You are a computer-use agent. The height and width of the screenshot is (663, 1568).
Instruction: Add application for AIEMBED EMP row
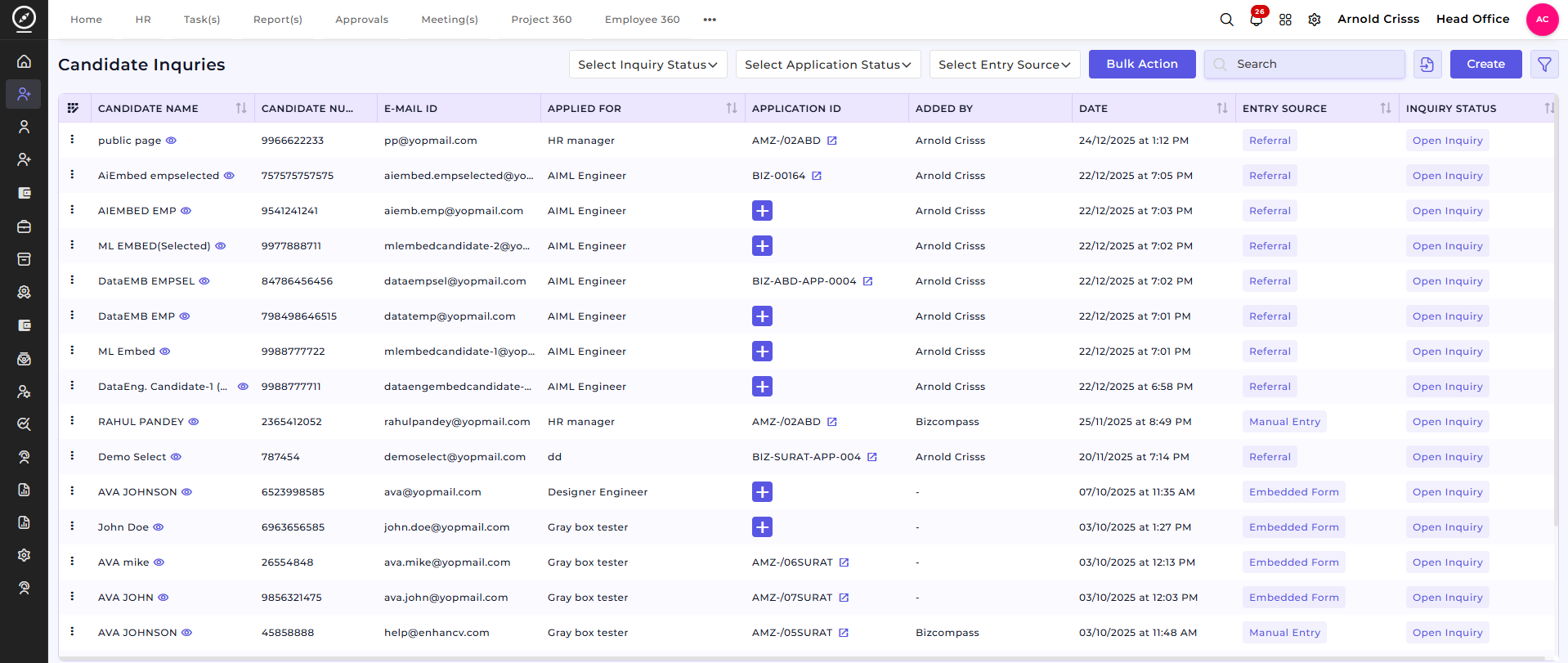click(x=762, y=211)
